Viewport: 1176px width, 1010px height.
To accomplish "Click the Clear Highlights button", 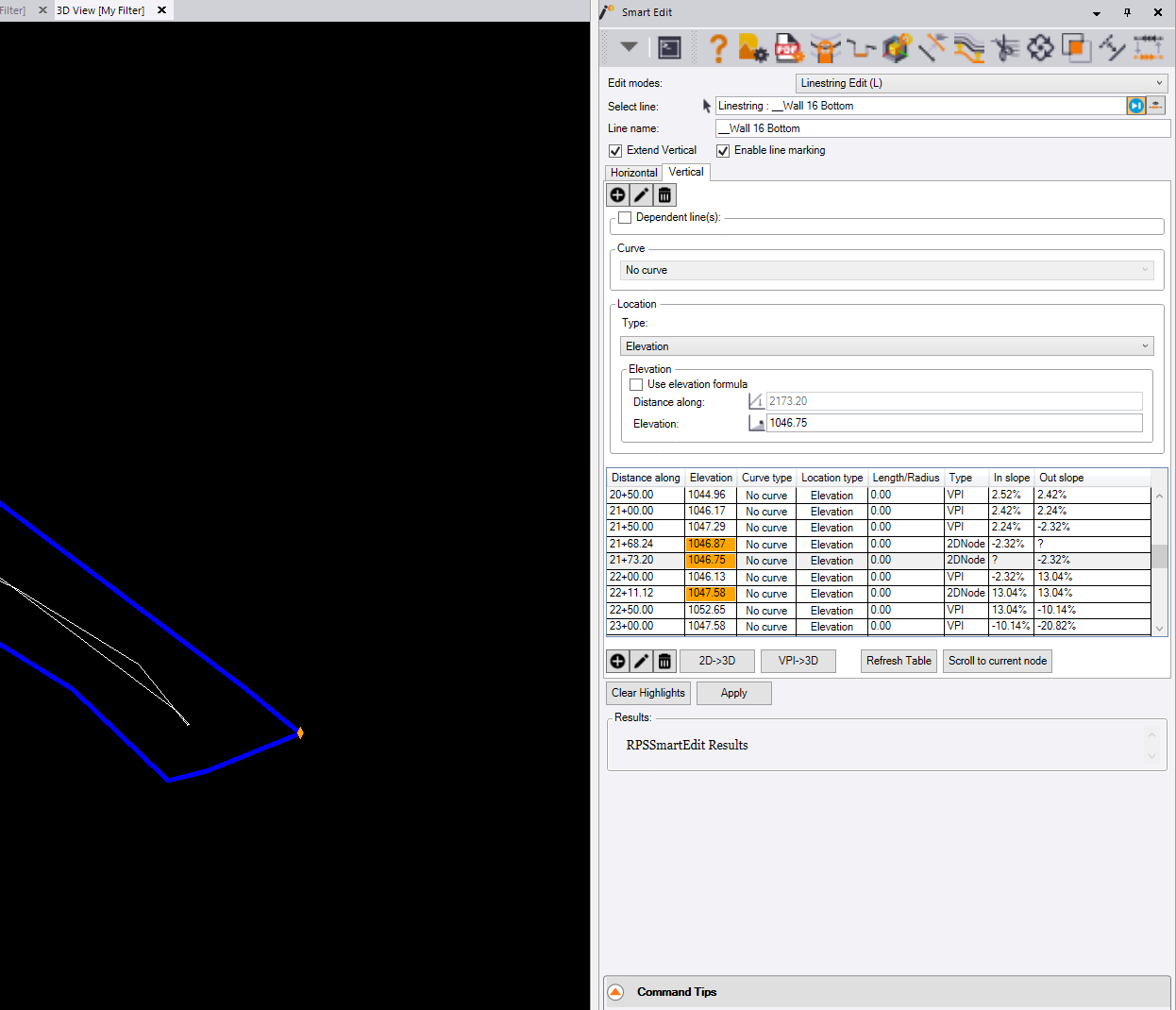I will coord(648,693).
